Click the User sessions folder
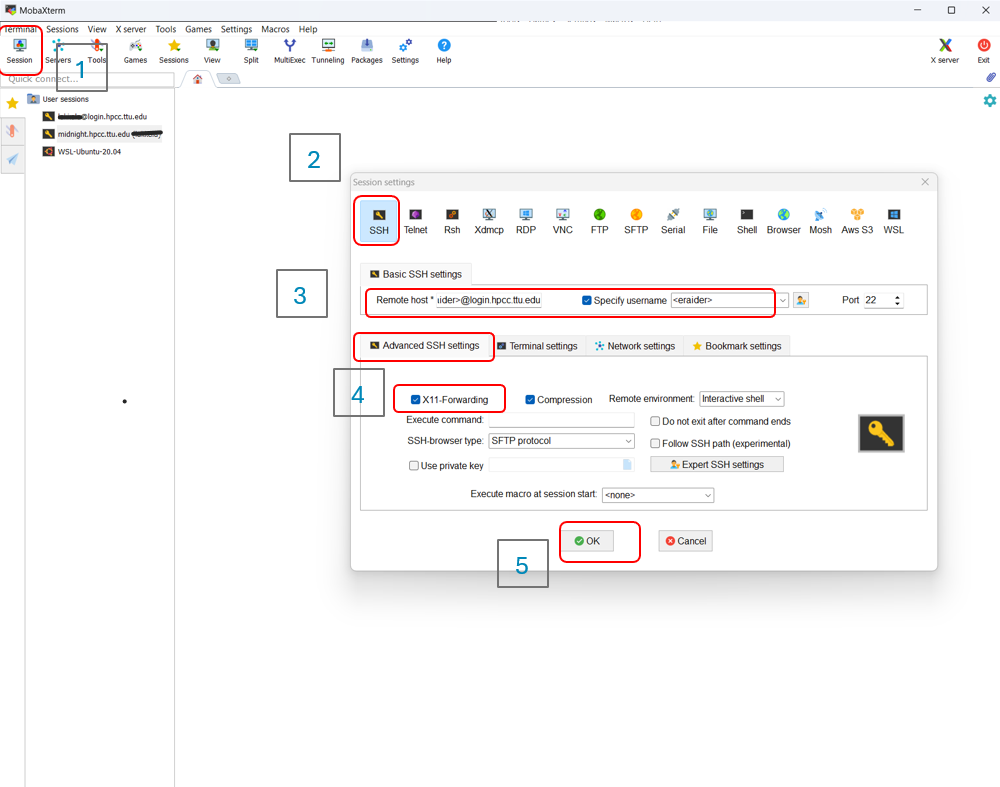1000x787 pixels. [58, 99]
